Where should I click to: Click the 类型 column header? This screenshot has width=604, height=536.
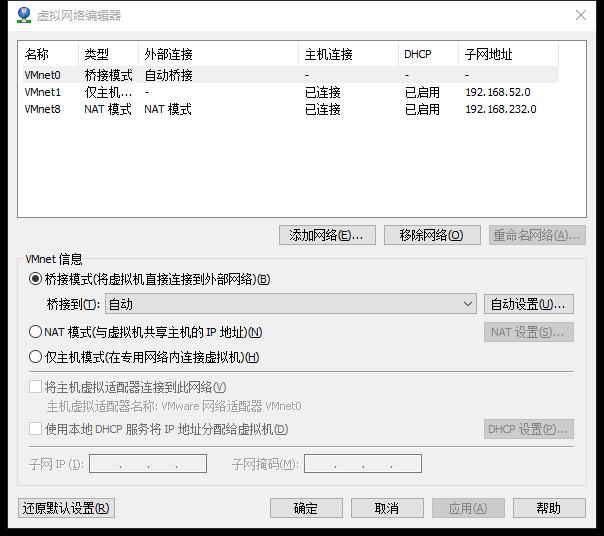click(x=108, y=54)
